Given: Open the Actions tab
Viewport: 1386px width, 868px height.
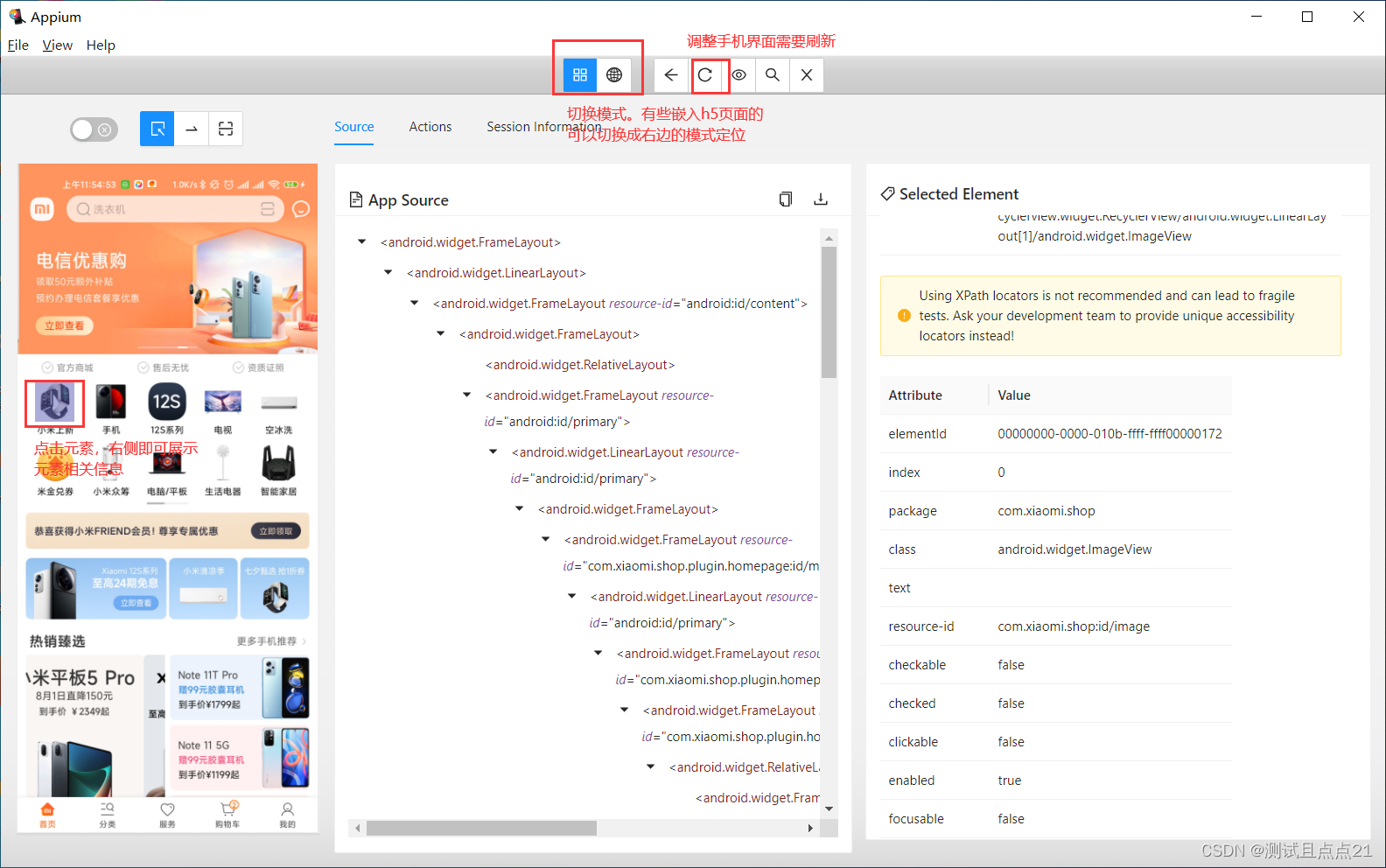Looking at the screenshot, I should click(430, 127).
